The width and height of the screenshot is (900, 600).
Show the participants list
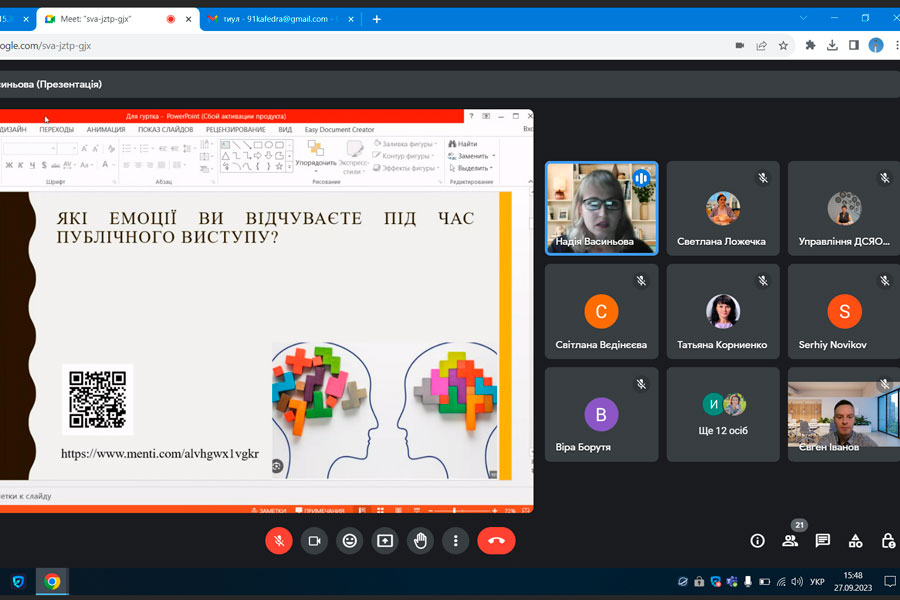point(790,540)
